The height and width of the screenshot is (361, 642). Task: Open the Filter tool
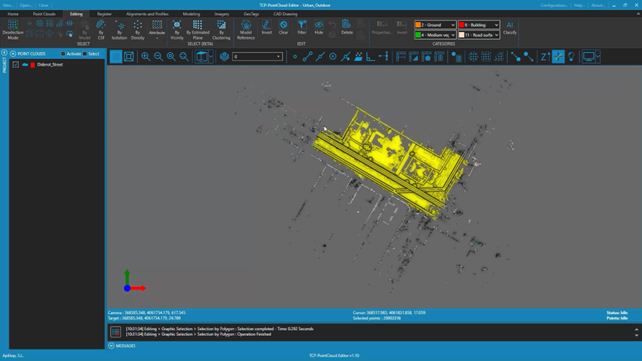(302, 27)
